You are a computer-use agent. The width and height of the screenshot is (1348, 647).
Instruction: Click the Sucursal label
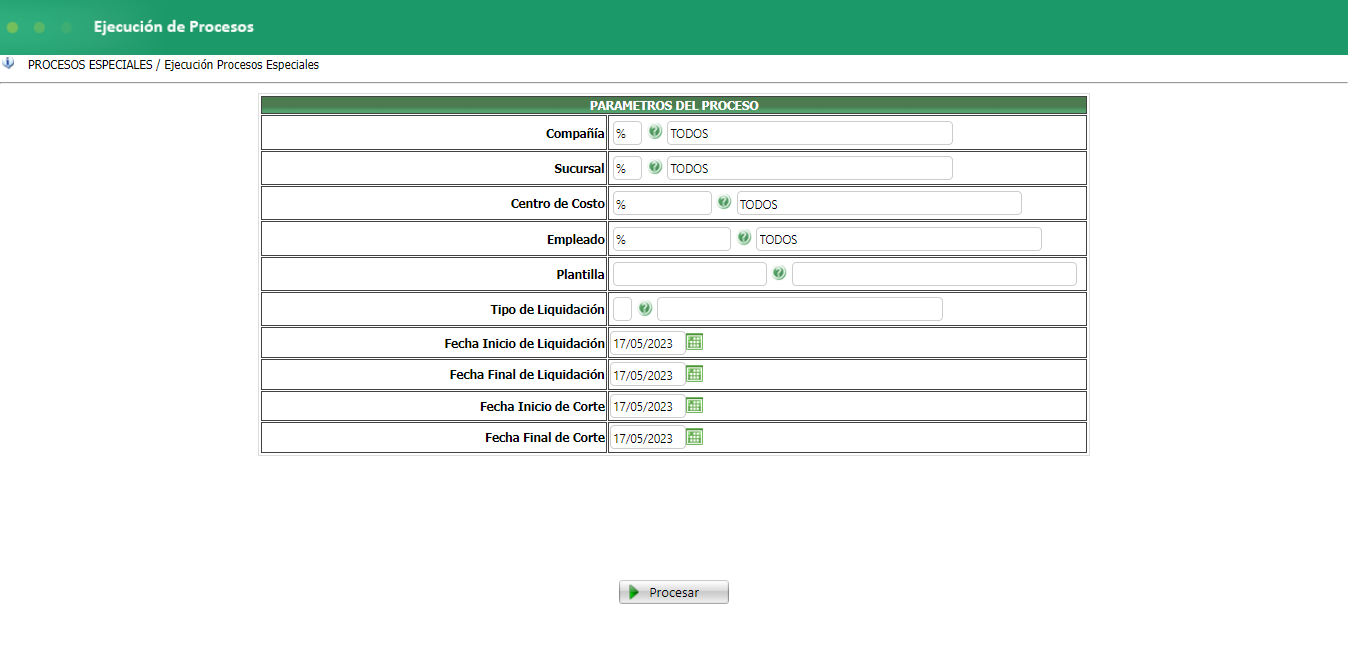click(579, 168)
